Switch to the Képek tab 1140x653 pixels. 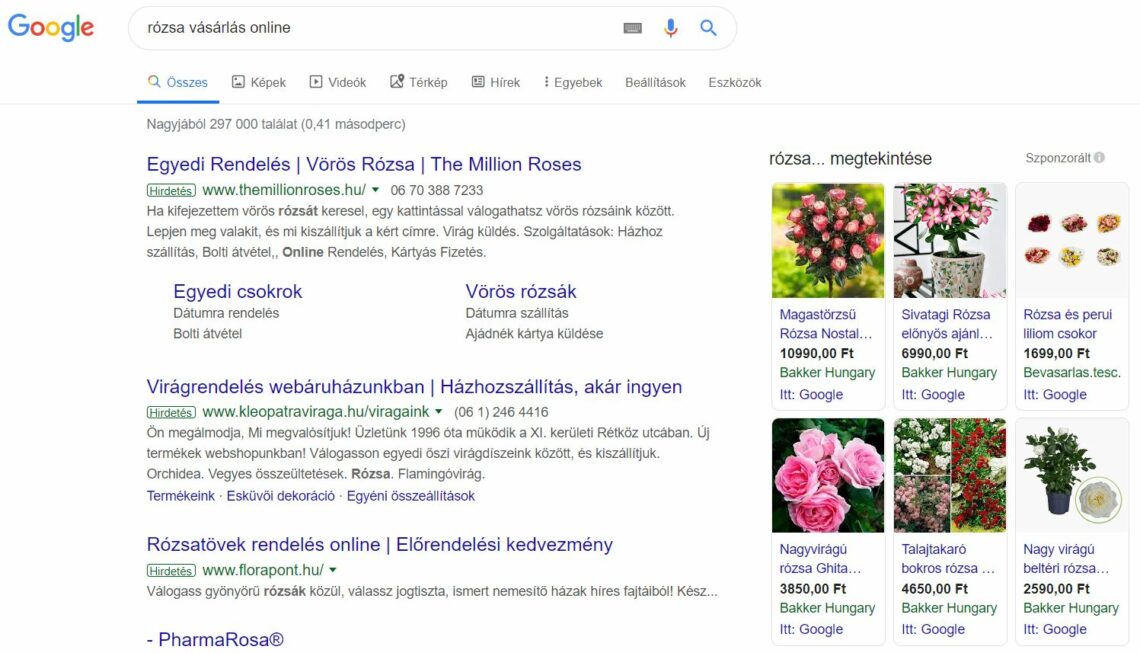[x=259, y=82]
